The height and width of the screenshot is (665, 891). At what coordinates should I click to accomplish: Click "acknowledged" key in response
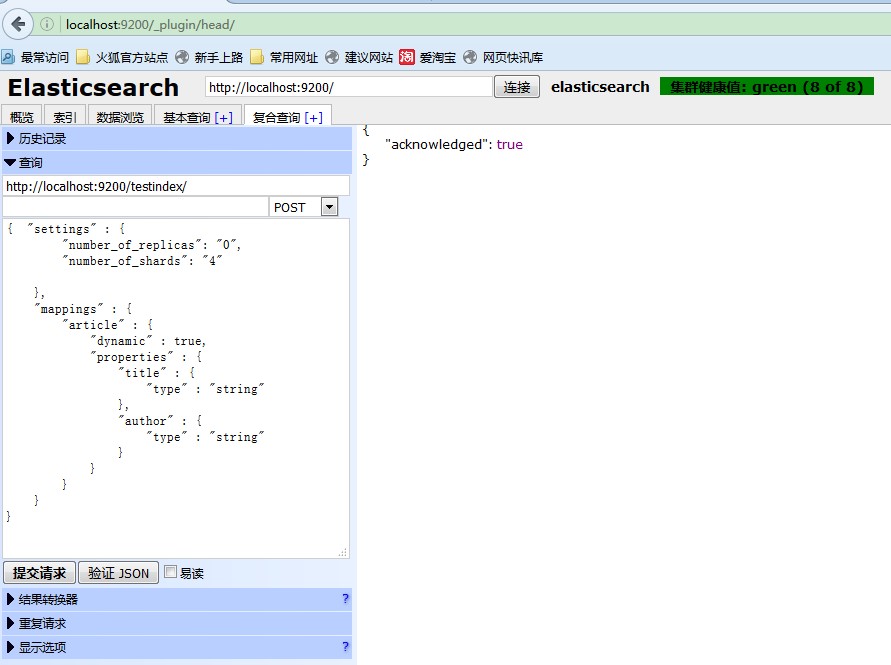coord(438,144)
